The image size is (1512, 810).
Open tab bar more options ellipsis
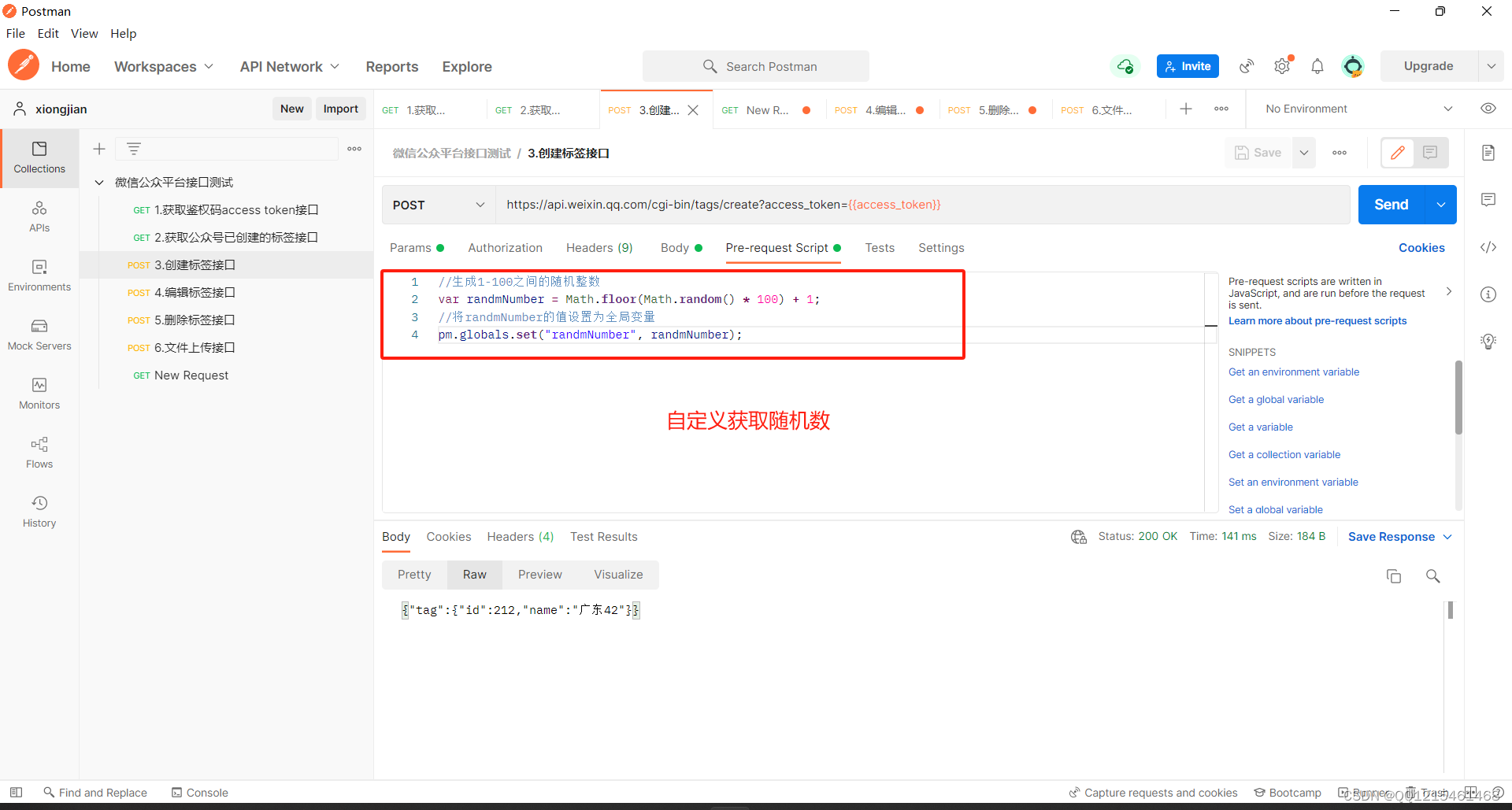point(1221,109)
